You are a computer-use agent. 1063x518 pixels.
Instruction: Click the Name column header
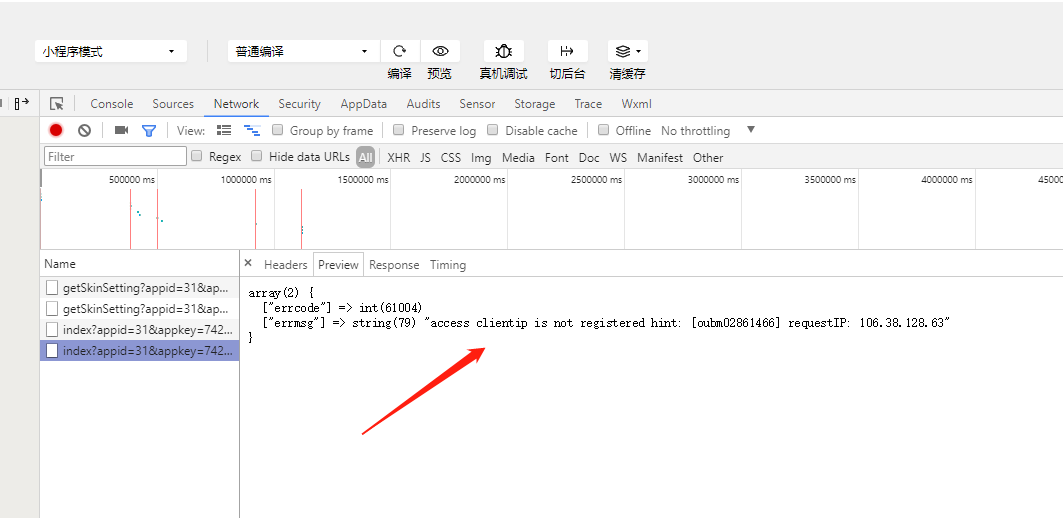pyautogui.click(x=140, y=264)
